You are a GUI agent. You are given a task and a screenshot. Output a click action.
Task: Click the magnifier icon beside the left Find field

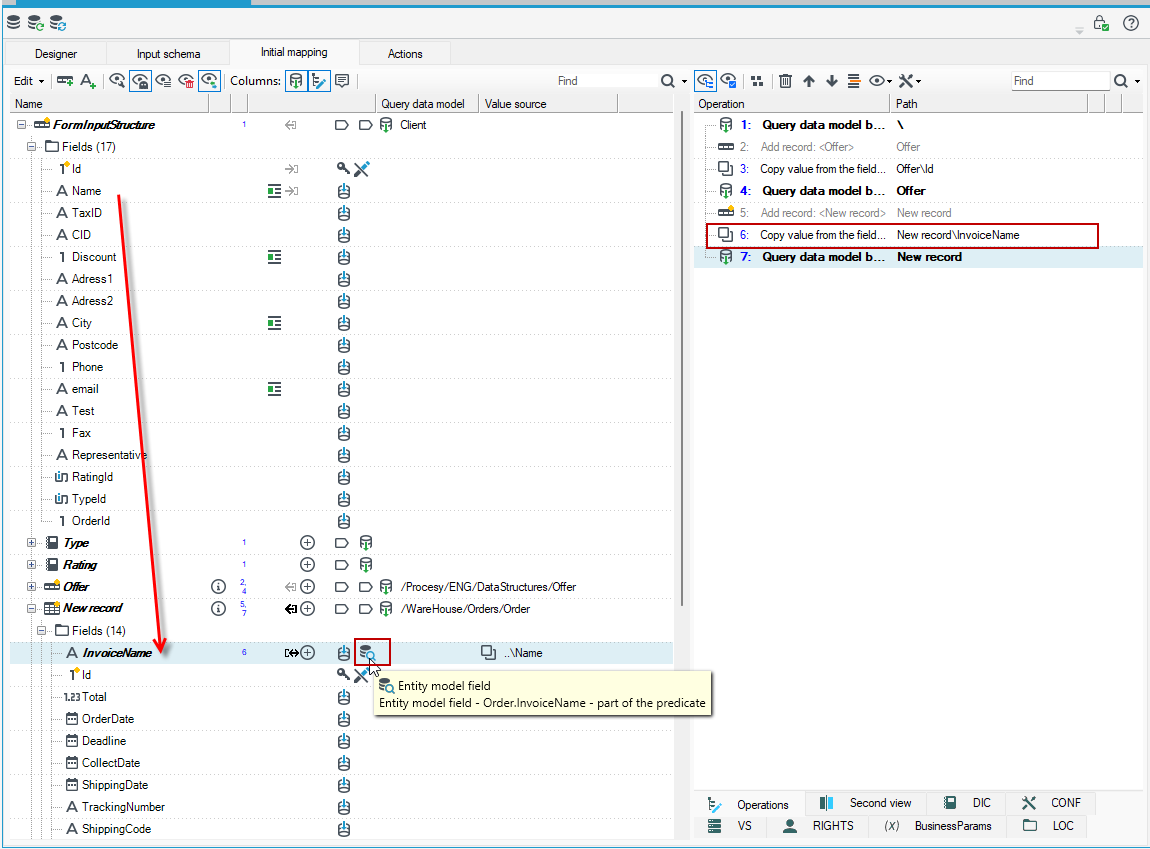pyautogui.click(x=667, y=81)
